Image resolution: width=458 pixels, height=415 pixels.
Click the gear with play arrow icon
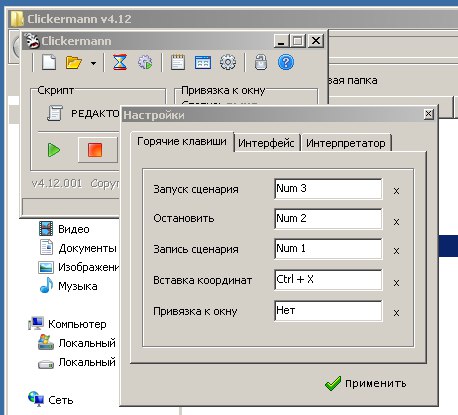pos(145,62)
